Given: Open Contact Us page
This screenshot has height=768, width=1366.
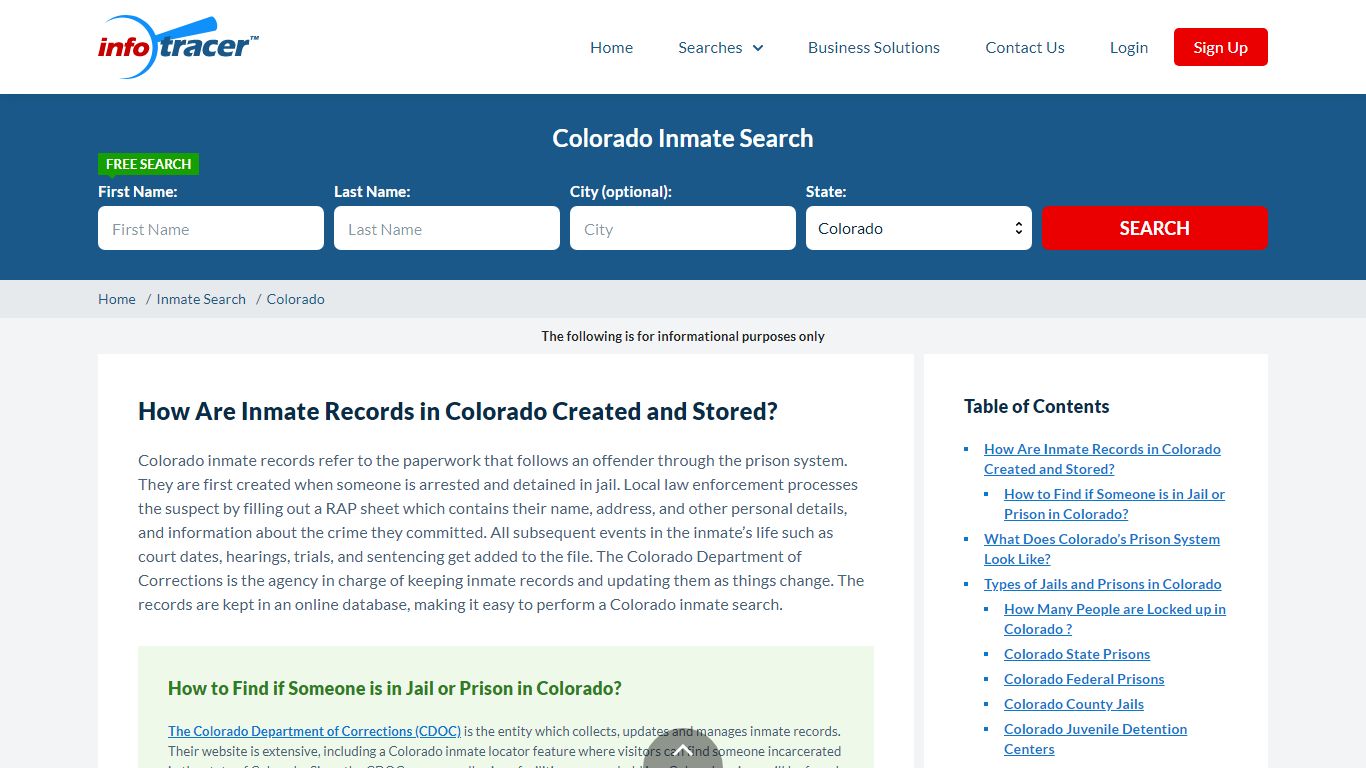Looking at the screenshot, I should click(x=1025, y=48).
